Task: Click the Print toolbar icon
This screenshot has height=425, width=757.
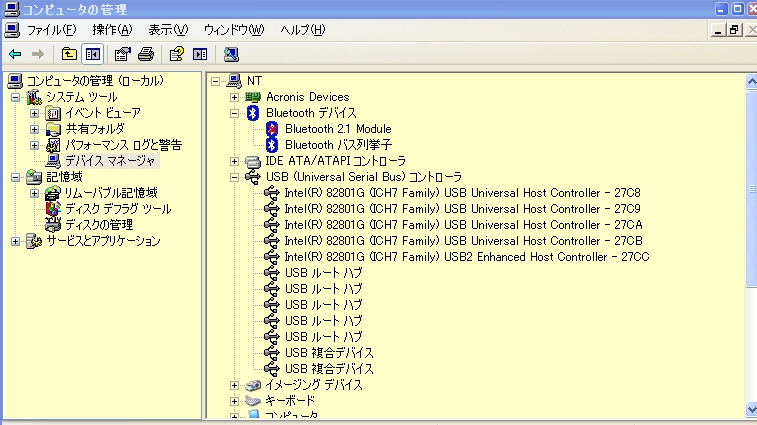Action: coord(146,54)
